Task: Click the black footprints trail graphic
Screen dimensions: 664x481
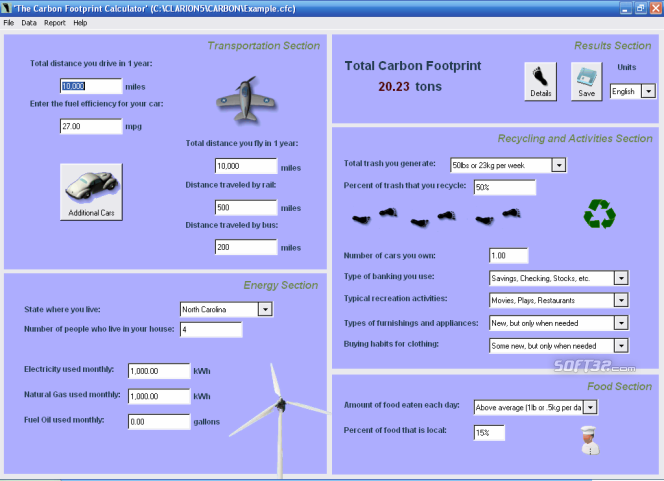Action: [437, 214]
